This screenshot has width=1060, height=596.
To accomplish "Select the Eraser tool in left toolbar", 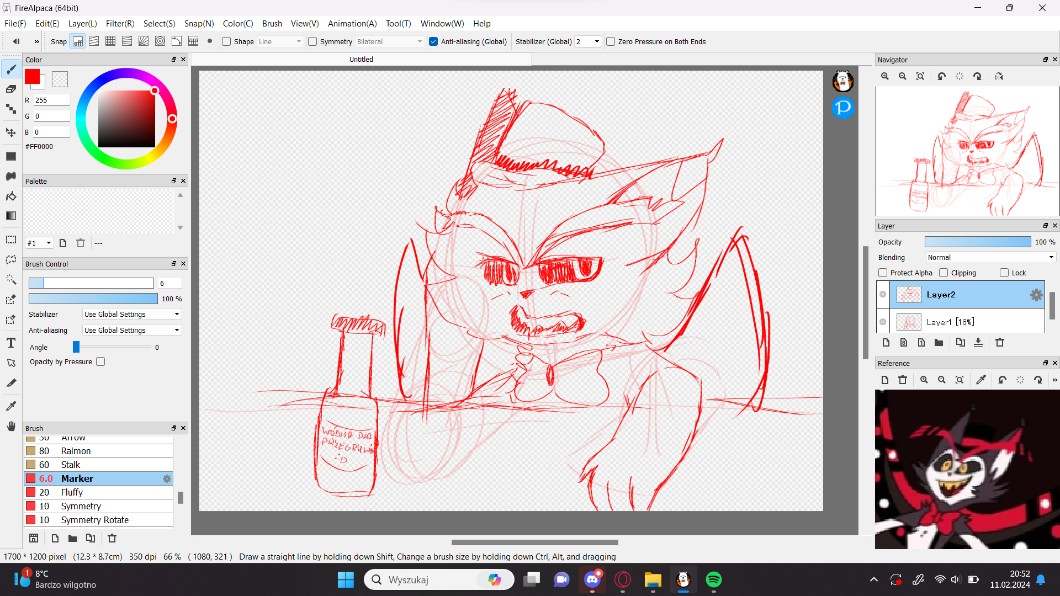I will pos(11,89).
